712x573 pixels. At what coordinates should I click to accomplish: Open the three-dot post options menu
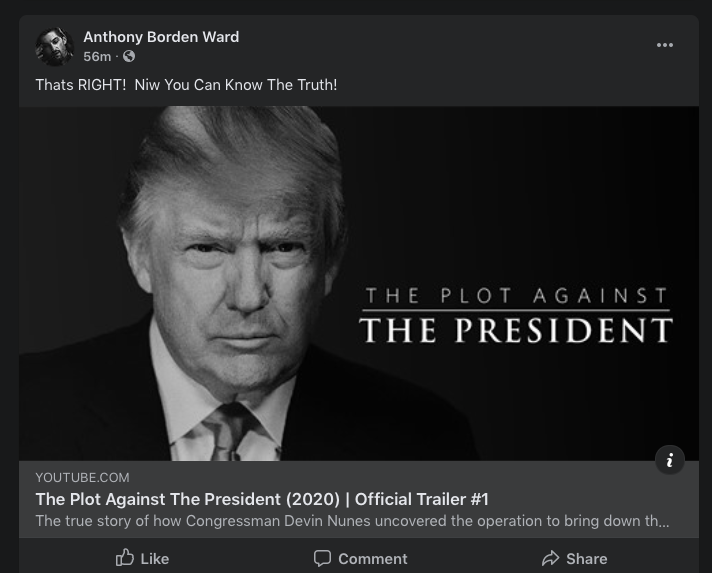665,45
